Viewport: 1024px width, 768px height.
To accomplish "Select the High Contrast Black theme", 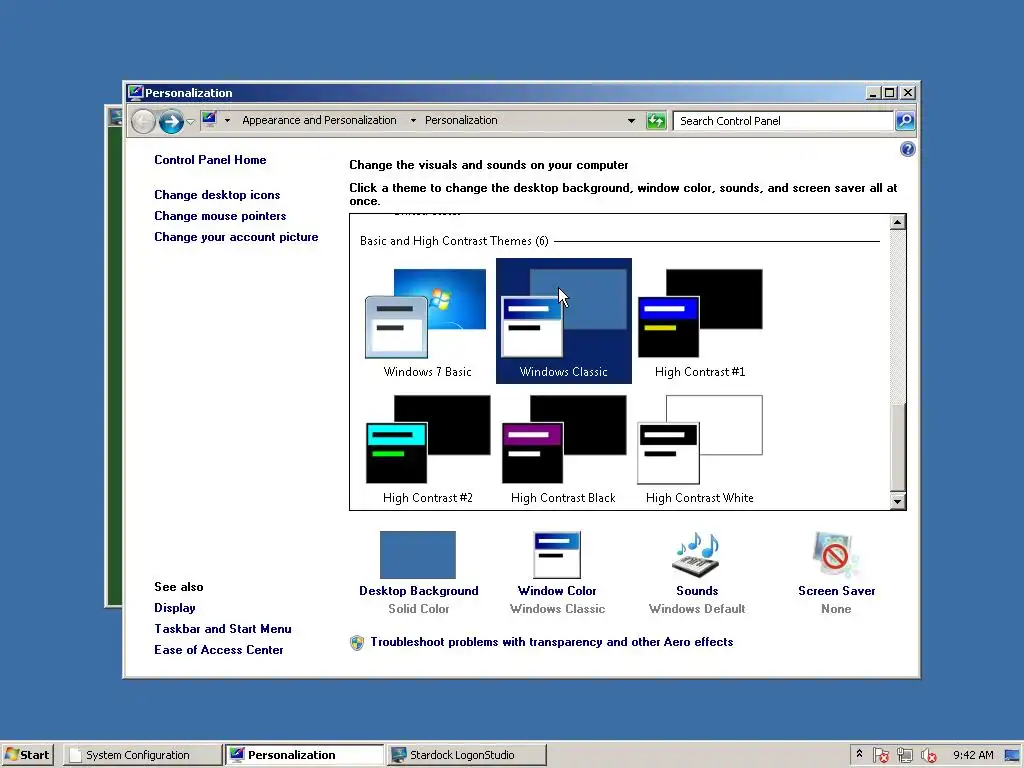I will tap(563, 448).
